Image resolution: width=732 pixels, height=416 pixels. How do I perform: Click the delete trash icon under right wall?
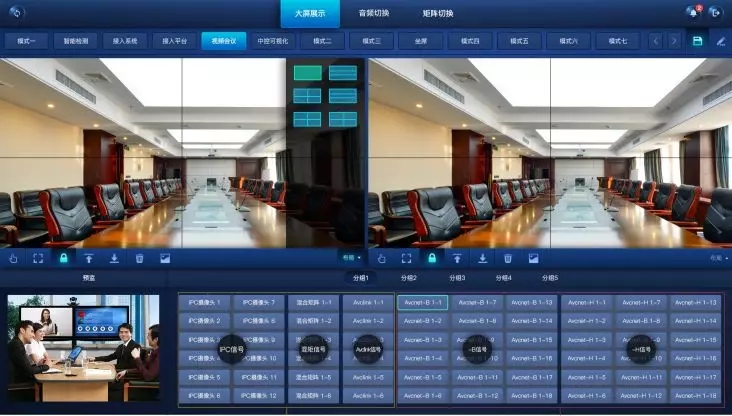coord(508,258)
